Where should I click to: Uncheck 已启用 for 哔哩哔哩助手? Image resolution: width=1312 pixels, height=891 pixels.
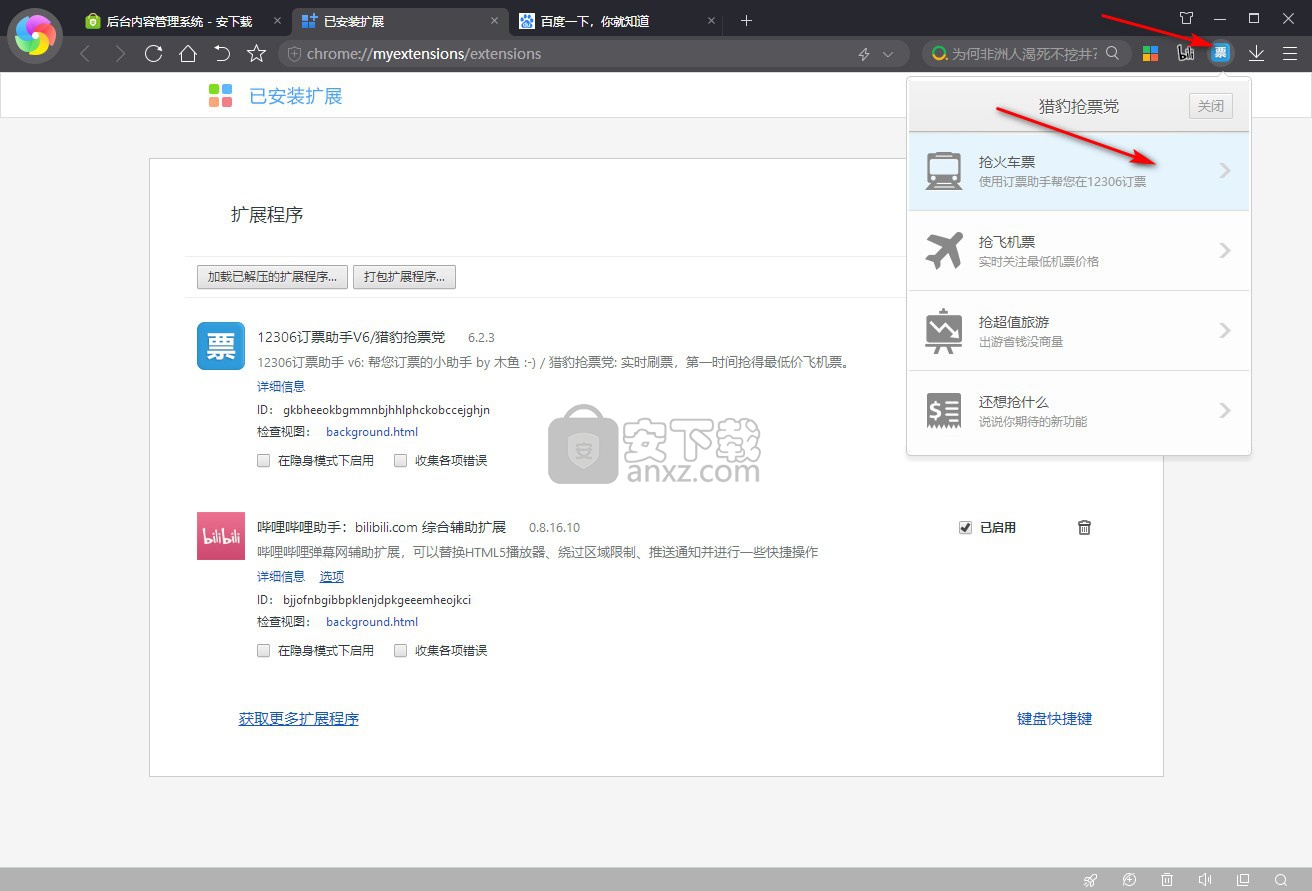point(965,528)
